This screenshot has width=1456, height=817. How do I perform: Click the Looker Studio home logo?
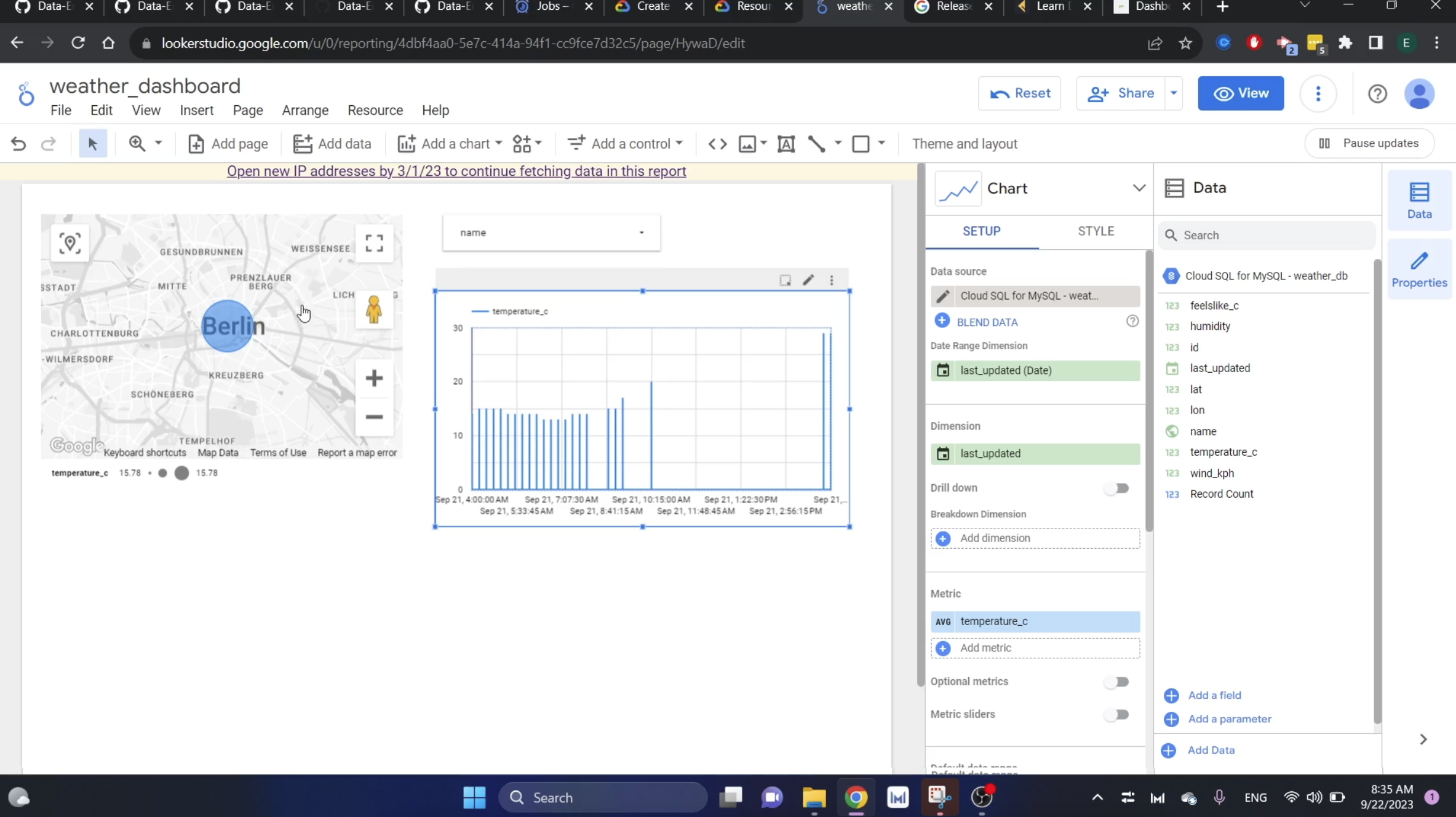[x=25, y=94]
